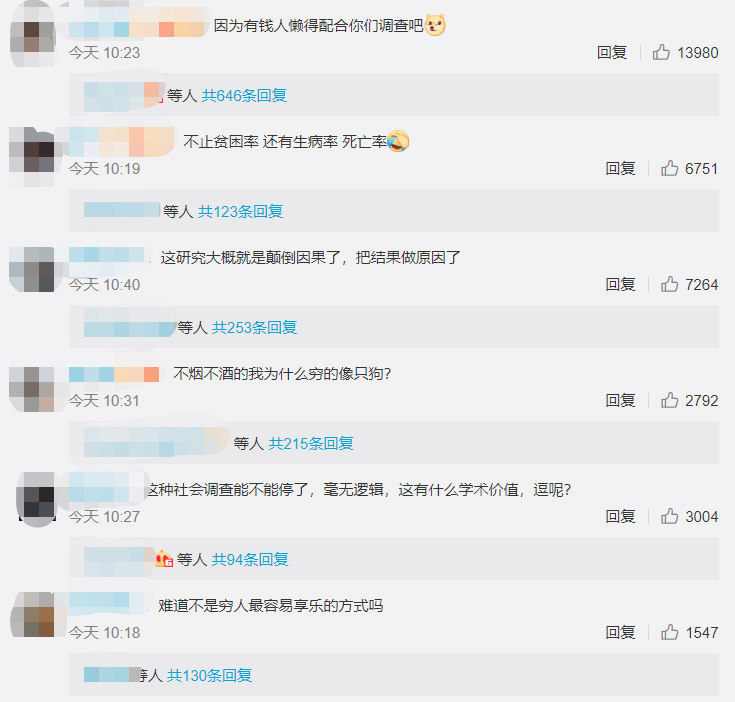Like the 不烟不酒 comment
The image size is (735, 702).
point(669,400)
